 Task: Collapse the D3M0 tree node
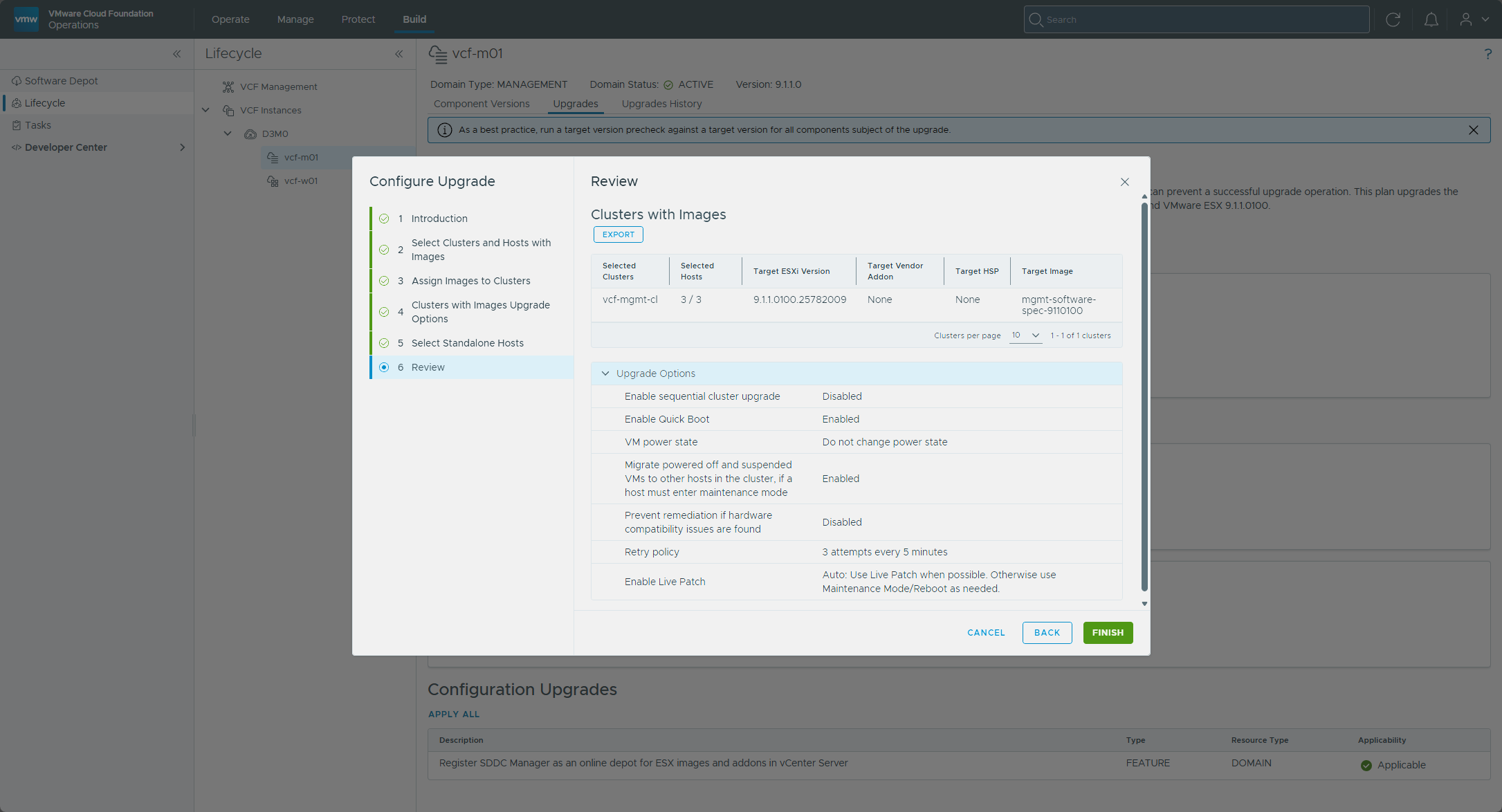(228, 133)
